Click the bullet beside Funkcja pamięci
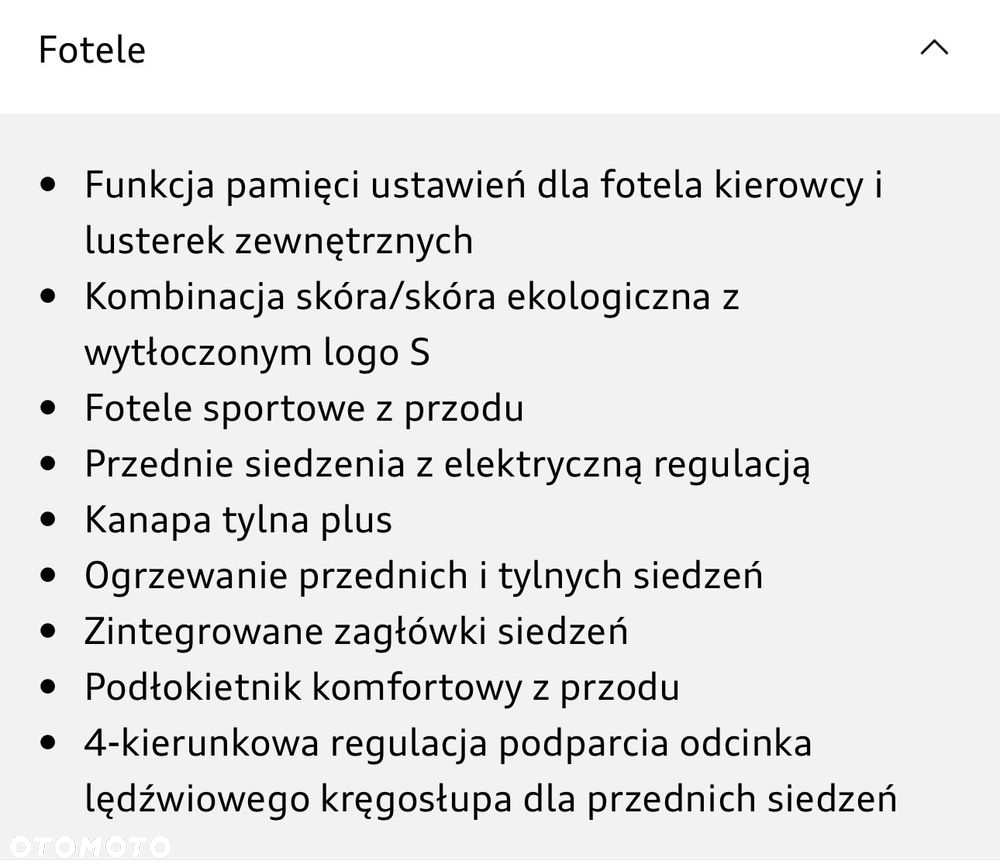Image resolution: width=1000 pixels, height=867 pixels. (x=48, y=185)
